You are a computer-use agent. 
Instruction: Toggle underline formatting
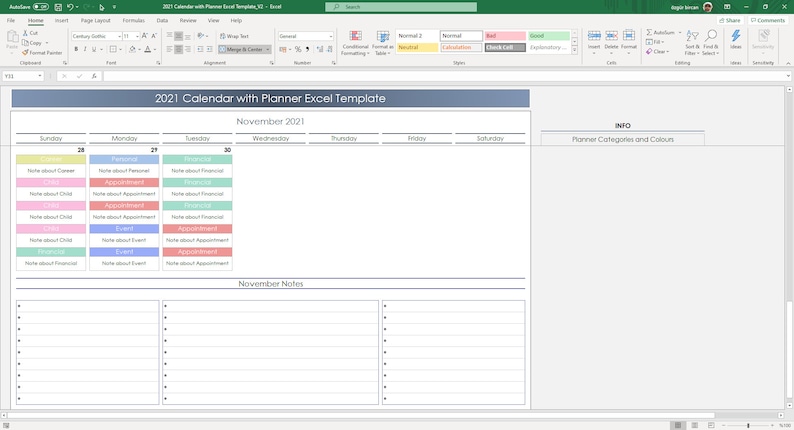pyautogui.click(x=94, y=49)
